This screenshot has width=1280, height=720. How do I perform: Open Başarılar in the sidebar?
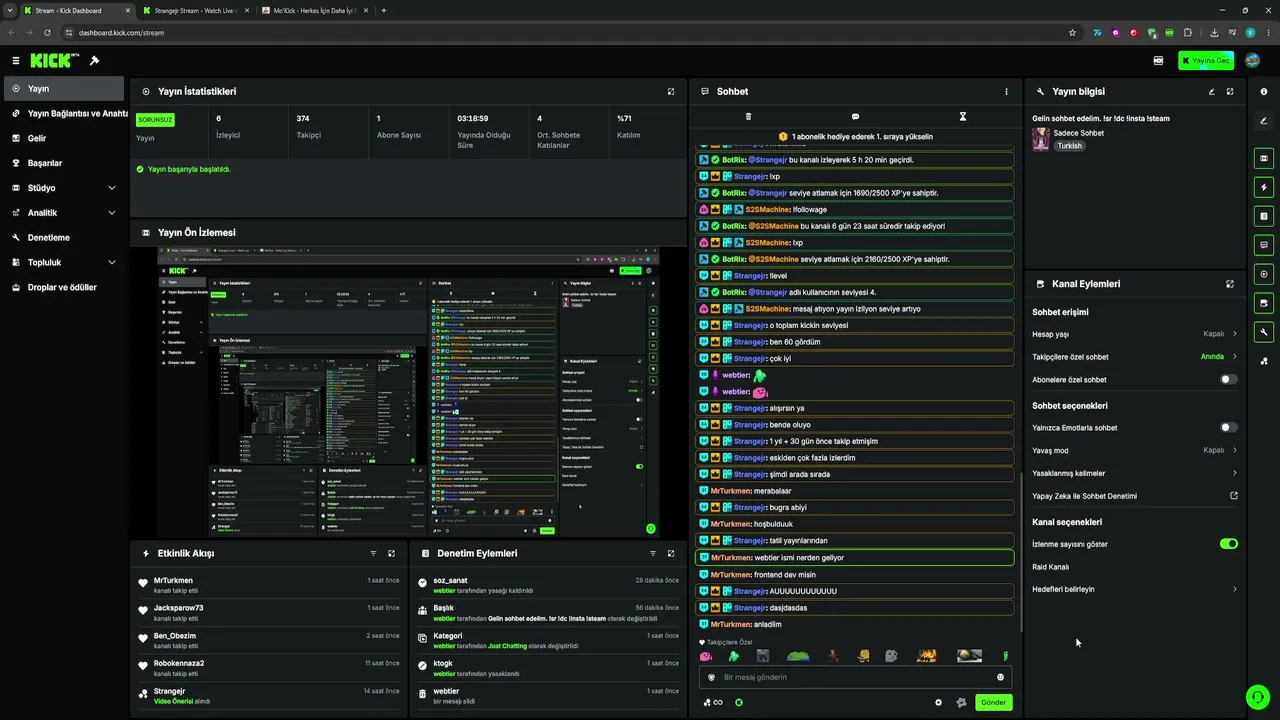[62, 163]
